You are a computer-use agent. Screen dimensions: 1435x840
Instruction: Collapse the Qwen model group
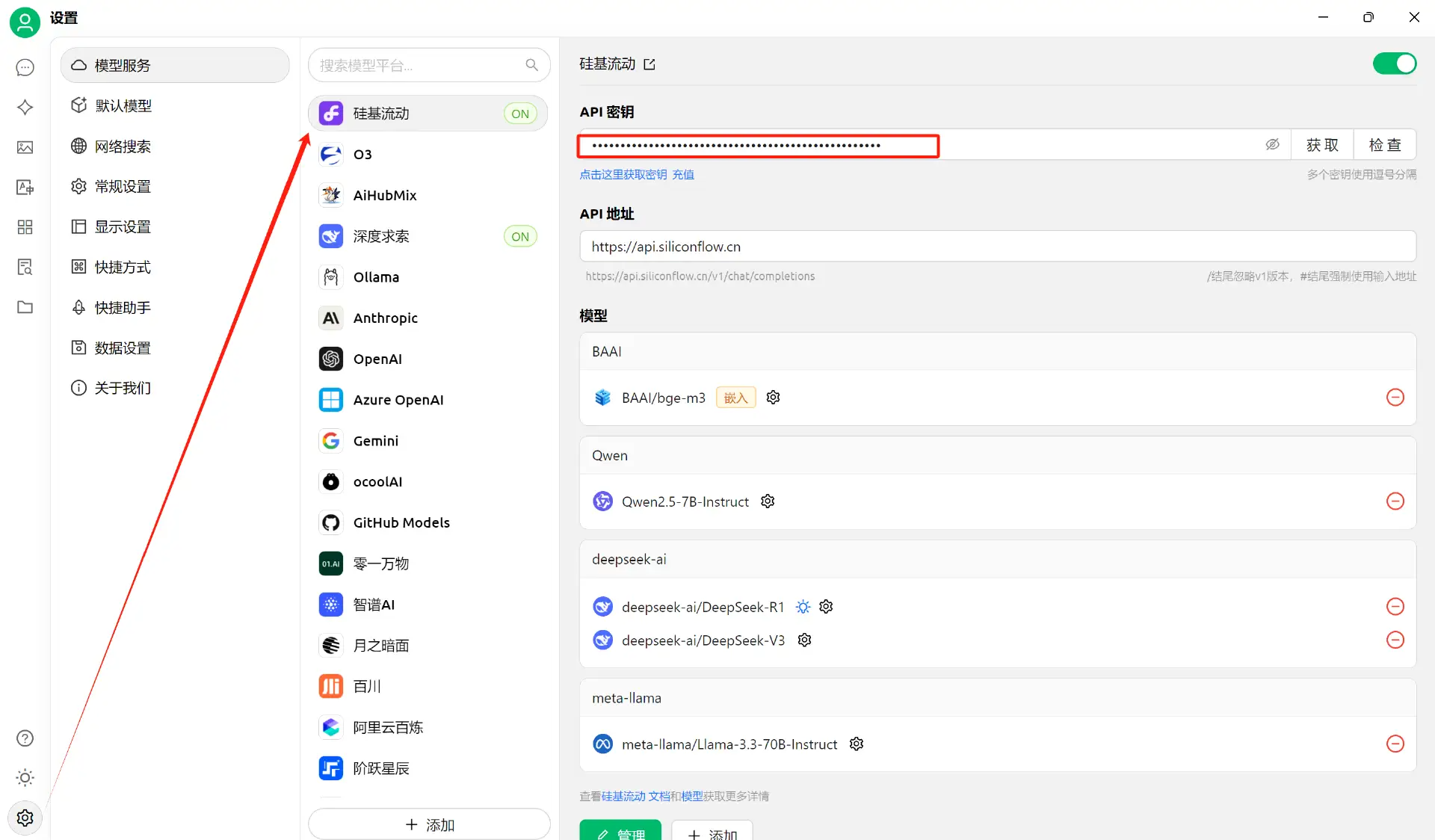point(998,456)
